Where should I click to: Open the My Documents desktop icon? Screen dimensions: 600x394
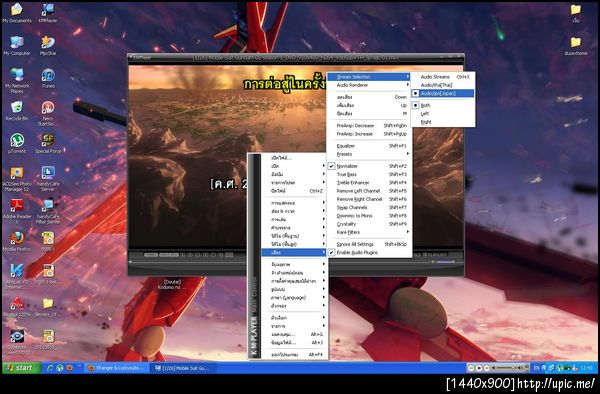click(17, 13)
